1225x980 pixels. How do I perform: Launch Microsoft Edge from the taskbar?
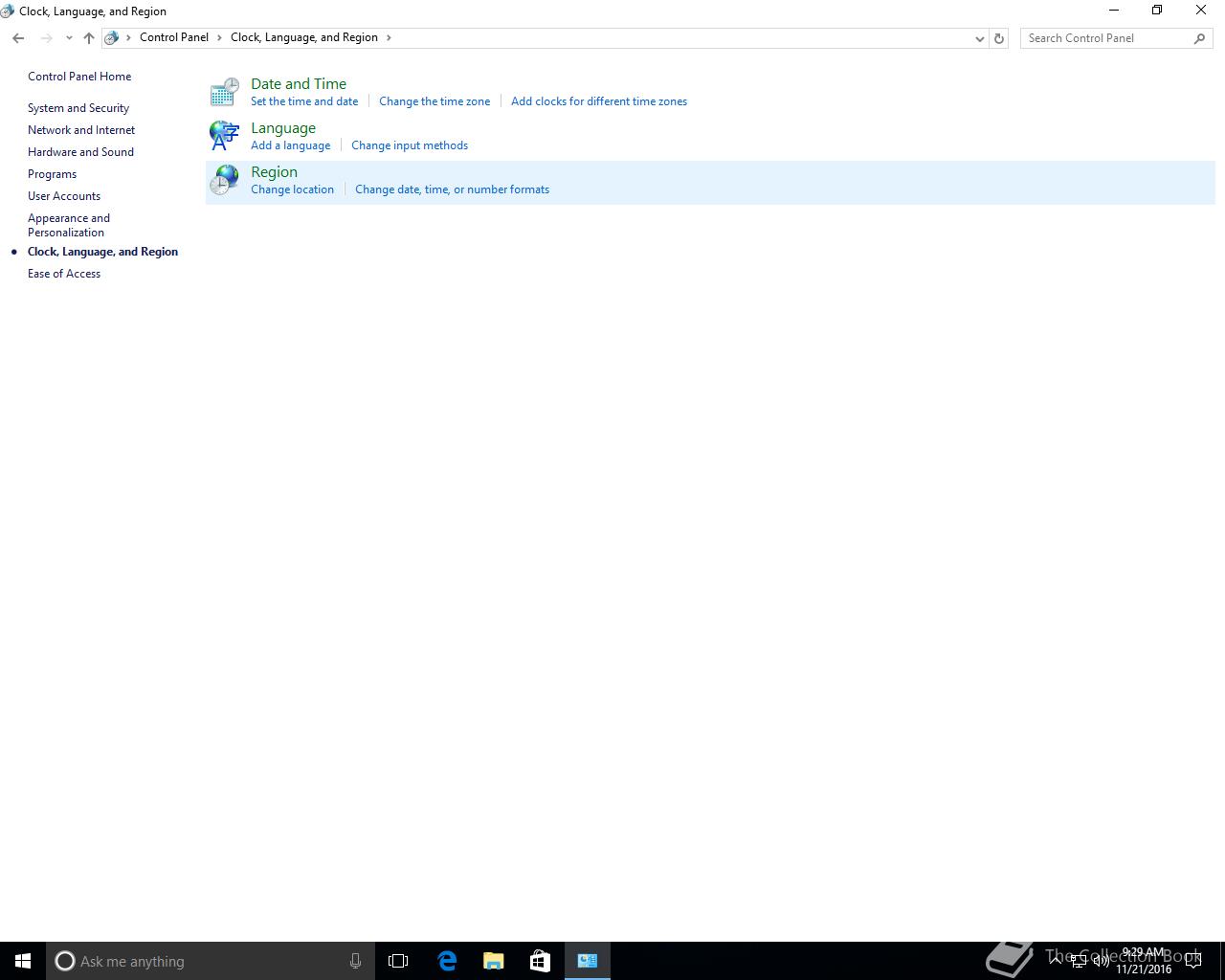pyautogui.click(x=447, y=961)
